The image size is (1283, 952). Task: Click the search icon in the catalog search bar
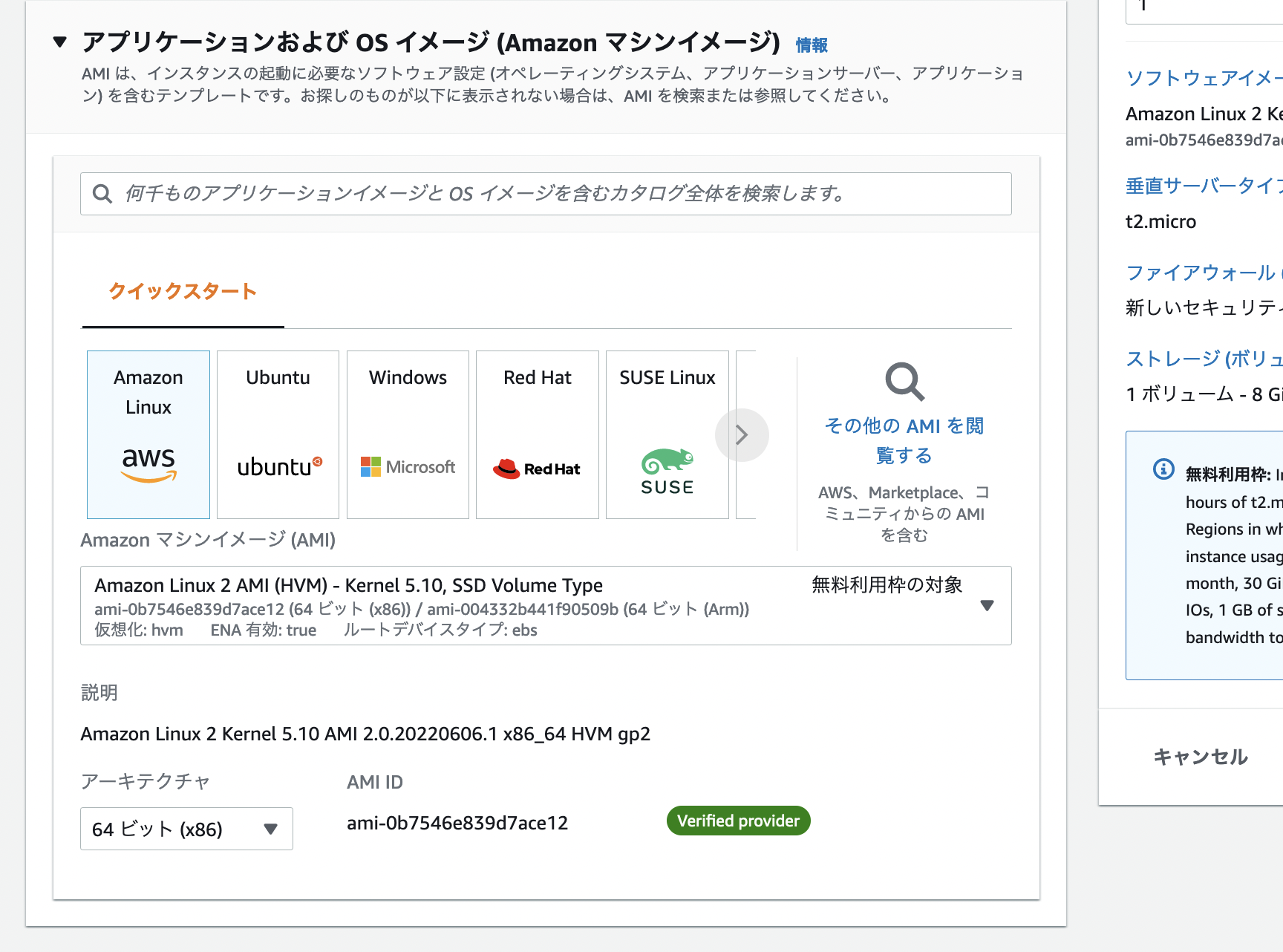coord(102,194)
